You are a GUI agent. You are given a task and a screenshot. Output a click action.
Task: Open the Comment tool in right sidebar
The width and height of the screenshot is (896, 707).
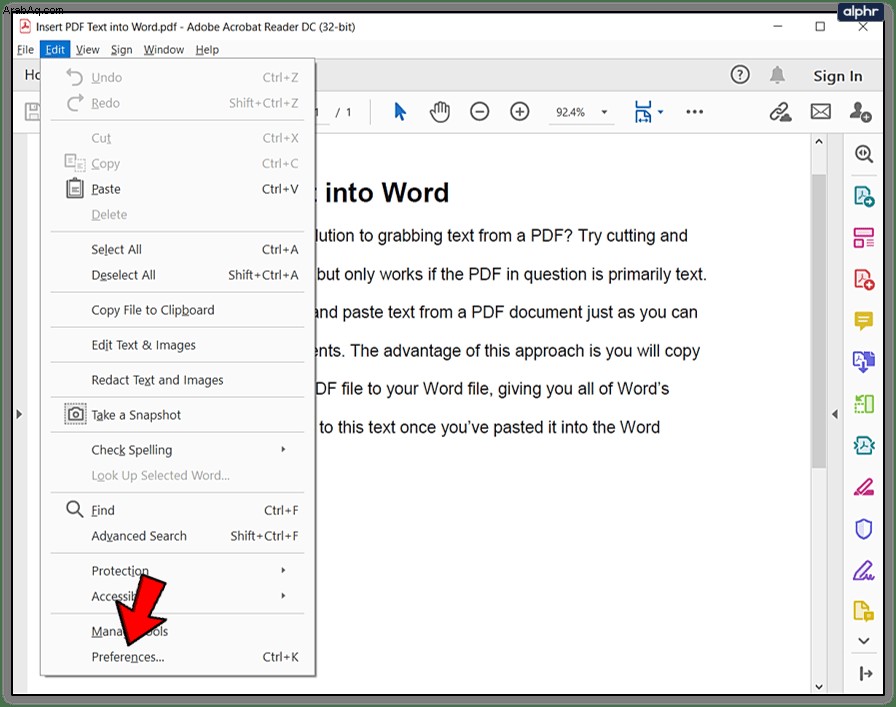[x=863, y=321]
